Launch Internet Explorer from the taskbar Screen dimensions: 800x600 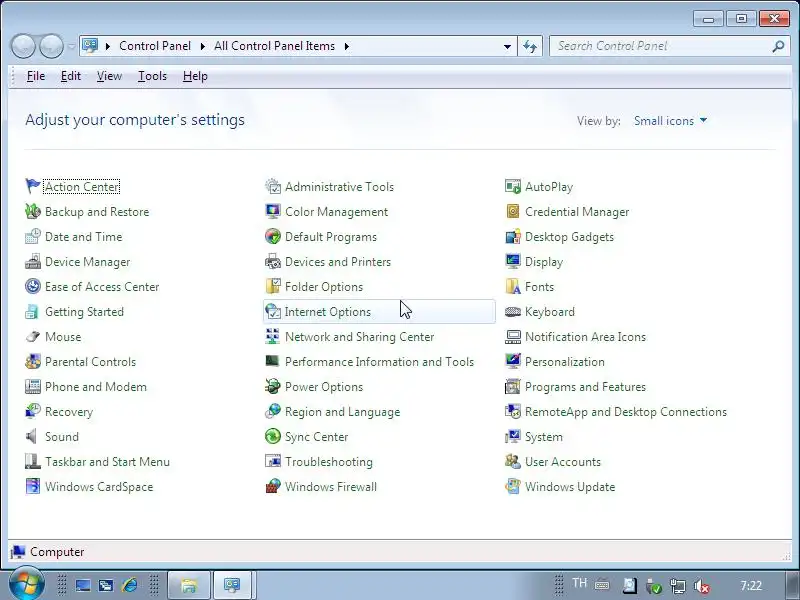pos(130,585)
